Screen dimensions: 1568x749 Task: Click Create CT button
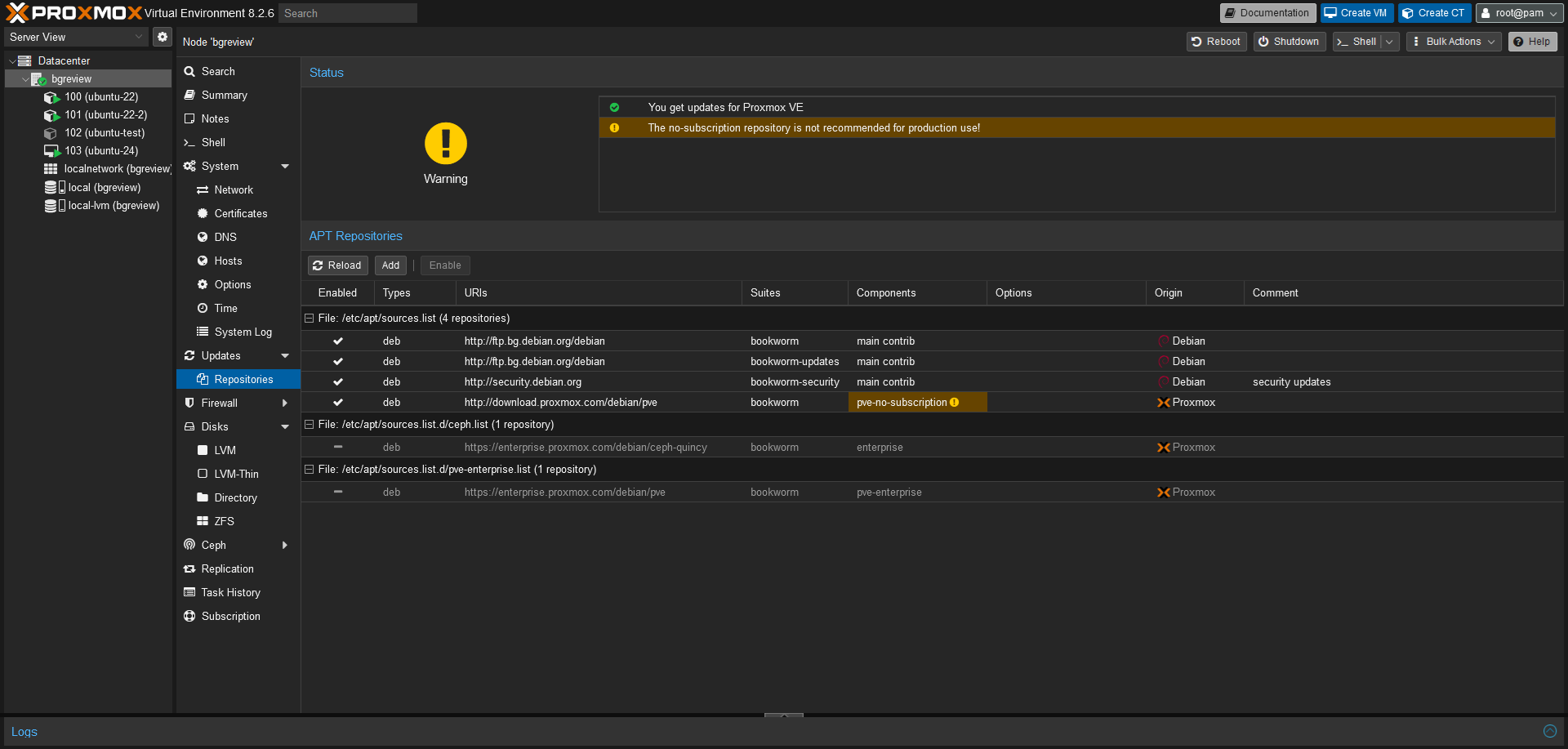(1435, 13)
